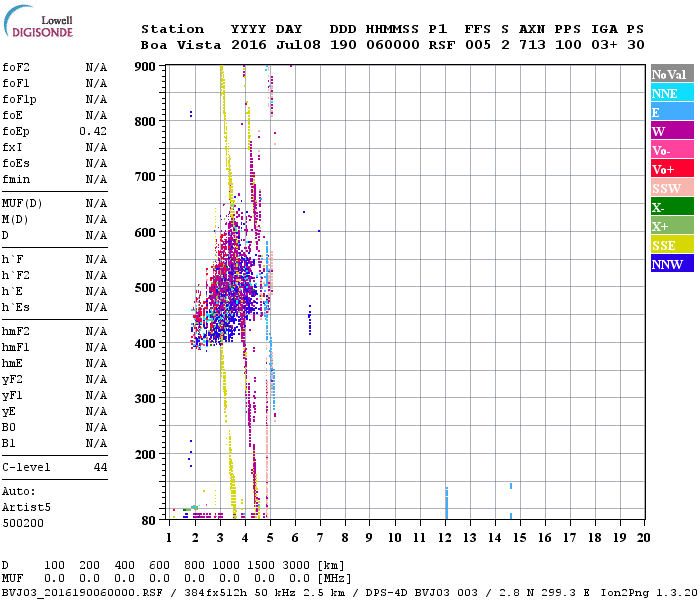Click the 5 MHz frequency axis label
The height and width of the screenshot is (600, 700).
(x=270, y=538)
